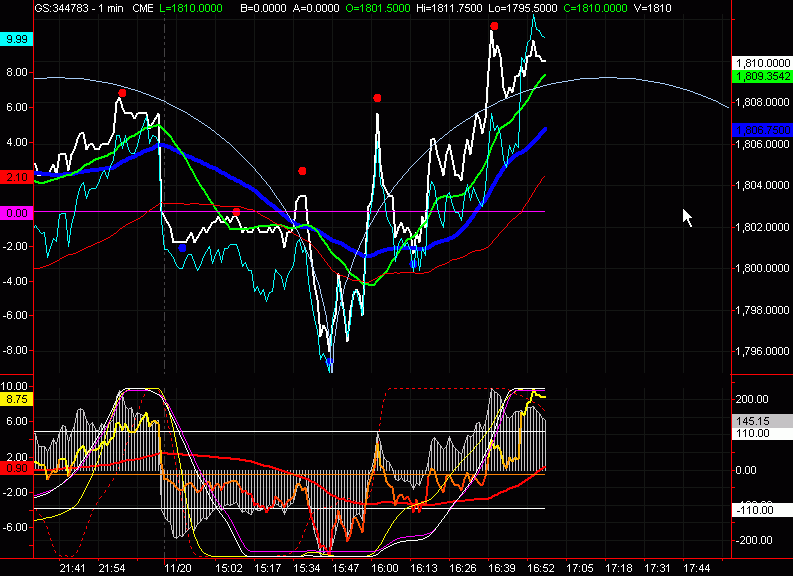Click the 1,796.0000 price axis label
The height and width of the screenshot is (576, 793).
(762, 351)
